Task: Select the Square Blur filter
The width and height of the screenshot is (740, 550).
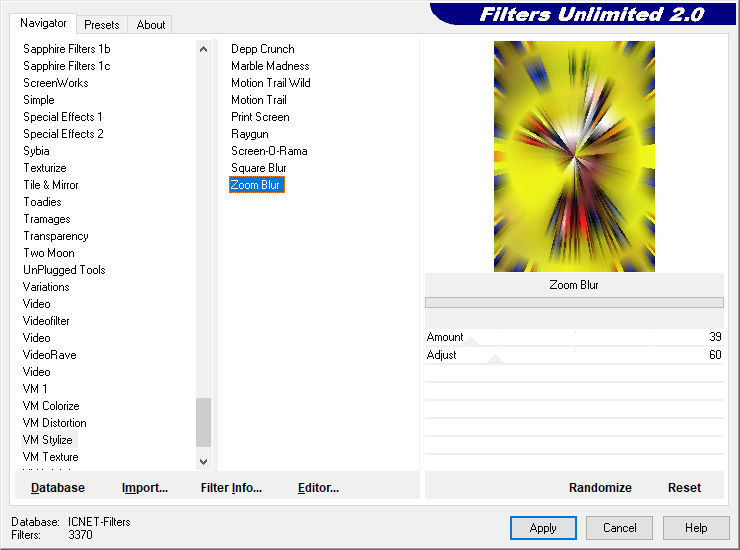Action: [x=259, y=168]
